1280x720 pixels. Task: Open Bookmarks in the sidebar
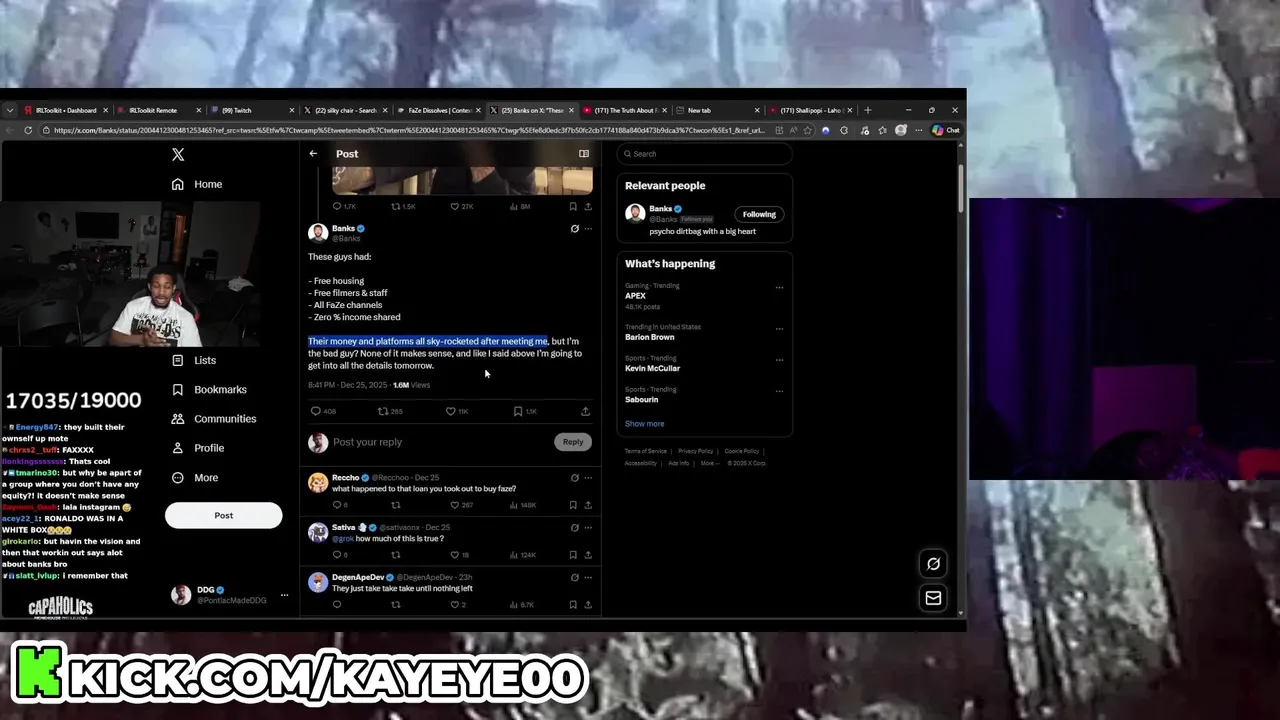209,389
